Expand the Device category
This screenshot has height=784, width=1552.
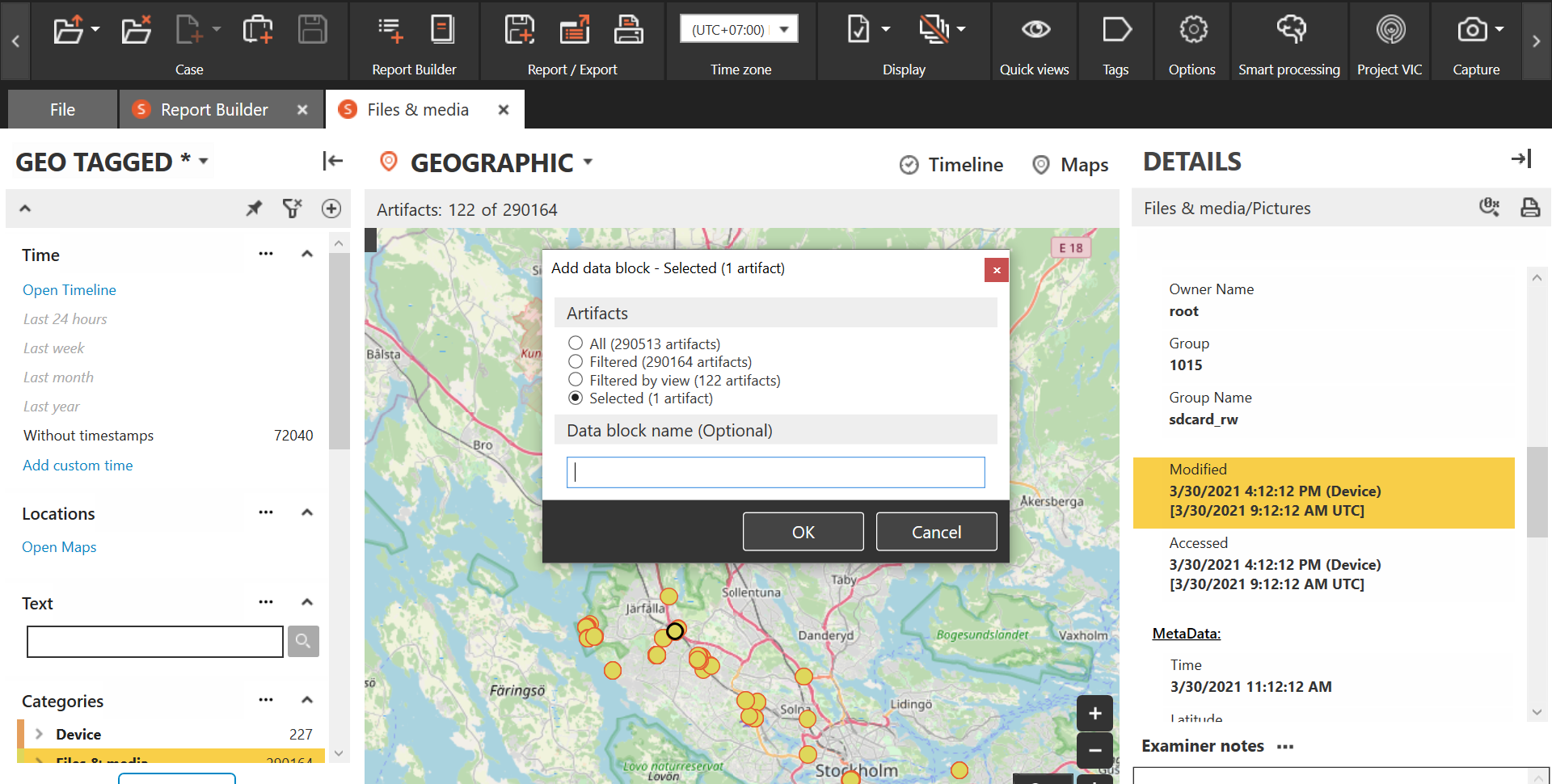point(38,734)
